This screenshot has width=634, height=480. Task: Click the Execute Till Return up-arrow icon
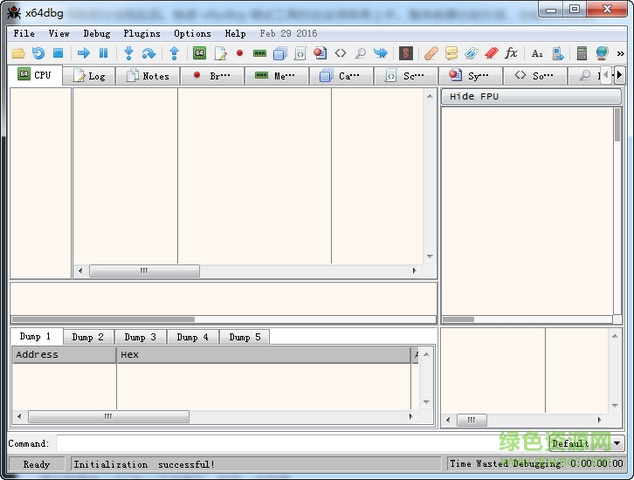click(174, 53)
